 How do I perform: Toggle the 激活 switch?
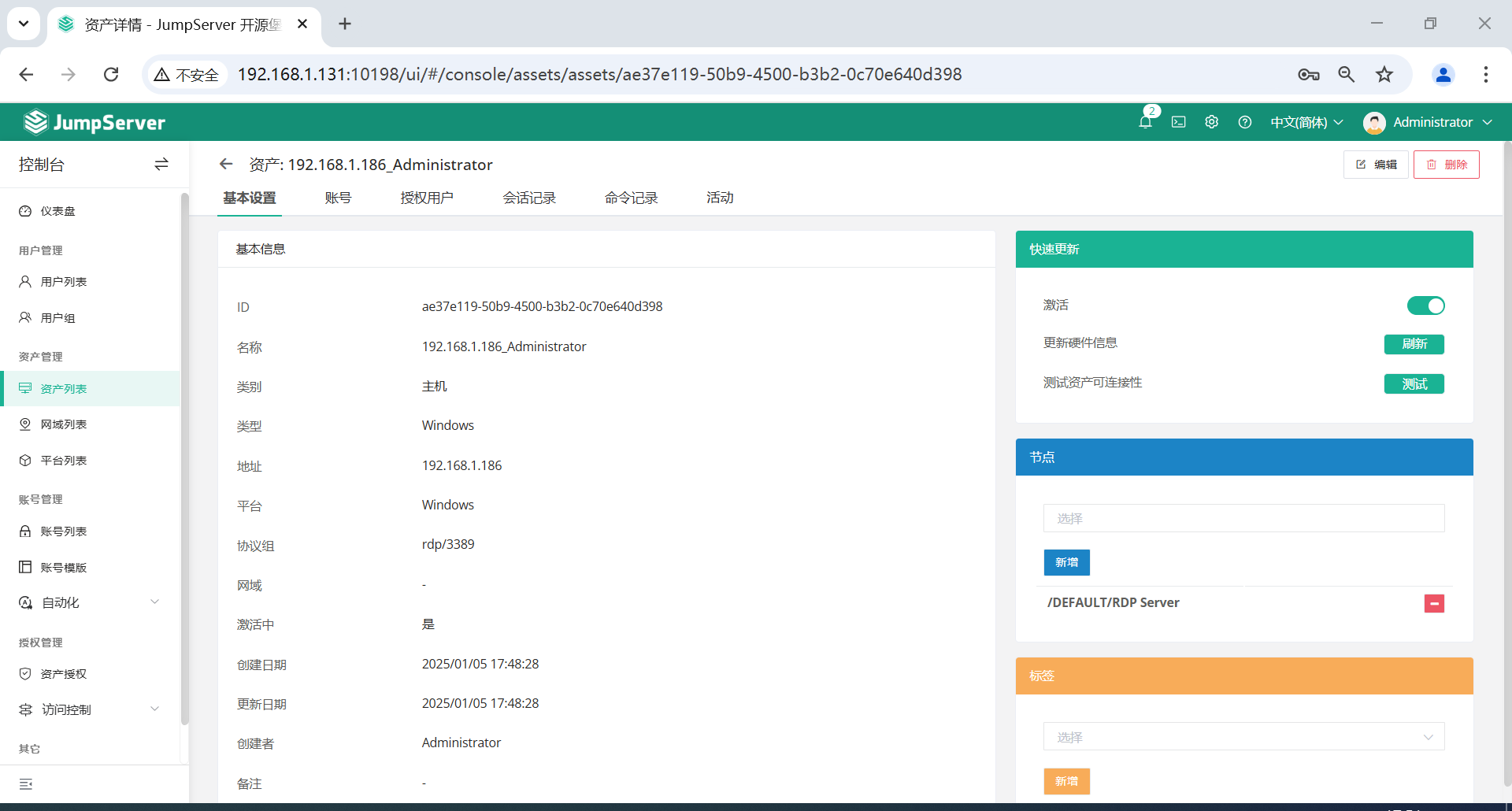point(1425,306)
